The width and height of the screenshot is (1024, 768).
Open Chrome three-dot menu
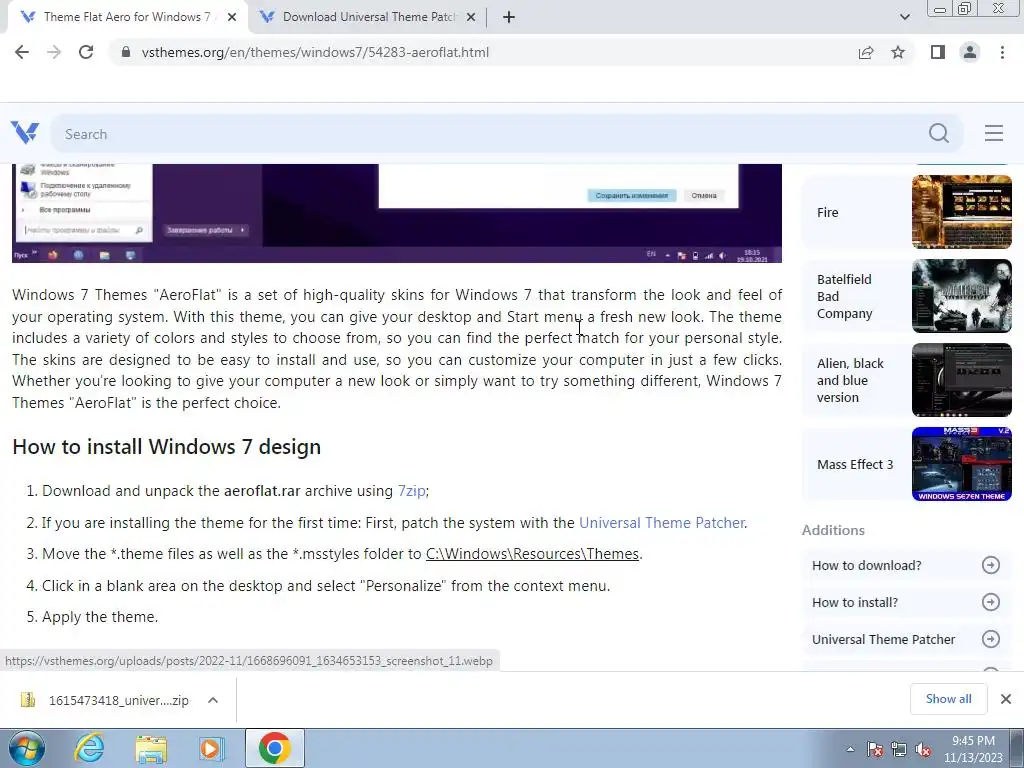[x=1002, y=52]
